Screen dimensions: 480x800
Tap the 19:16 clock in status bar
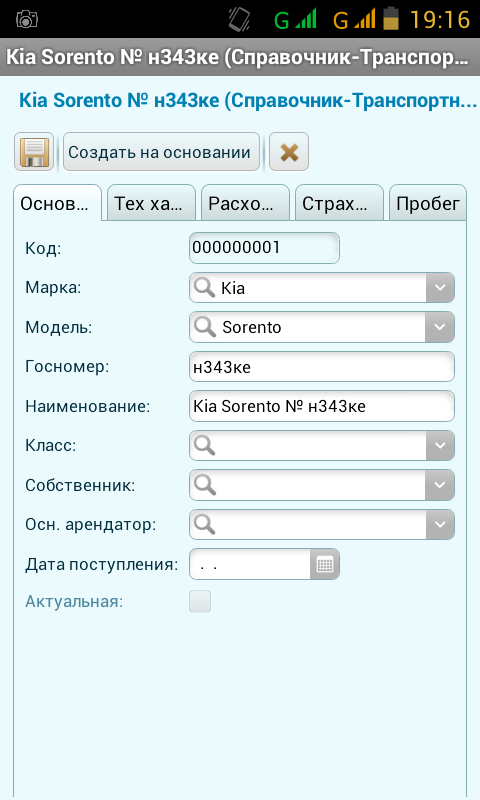click(x=440, y=19)
